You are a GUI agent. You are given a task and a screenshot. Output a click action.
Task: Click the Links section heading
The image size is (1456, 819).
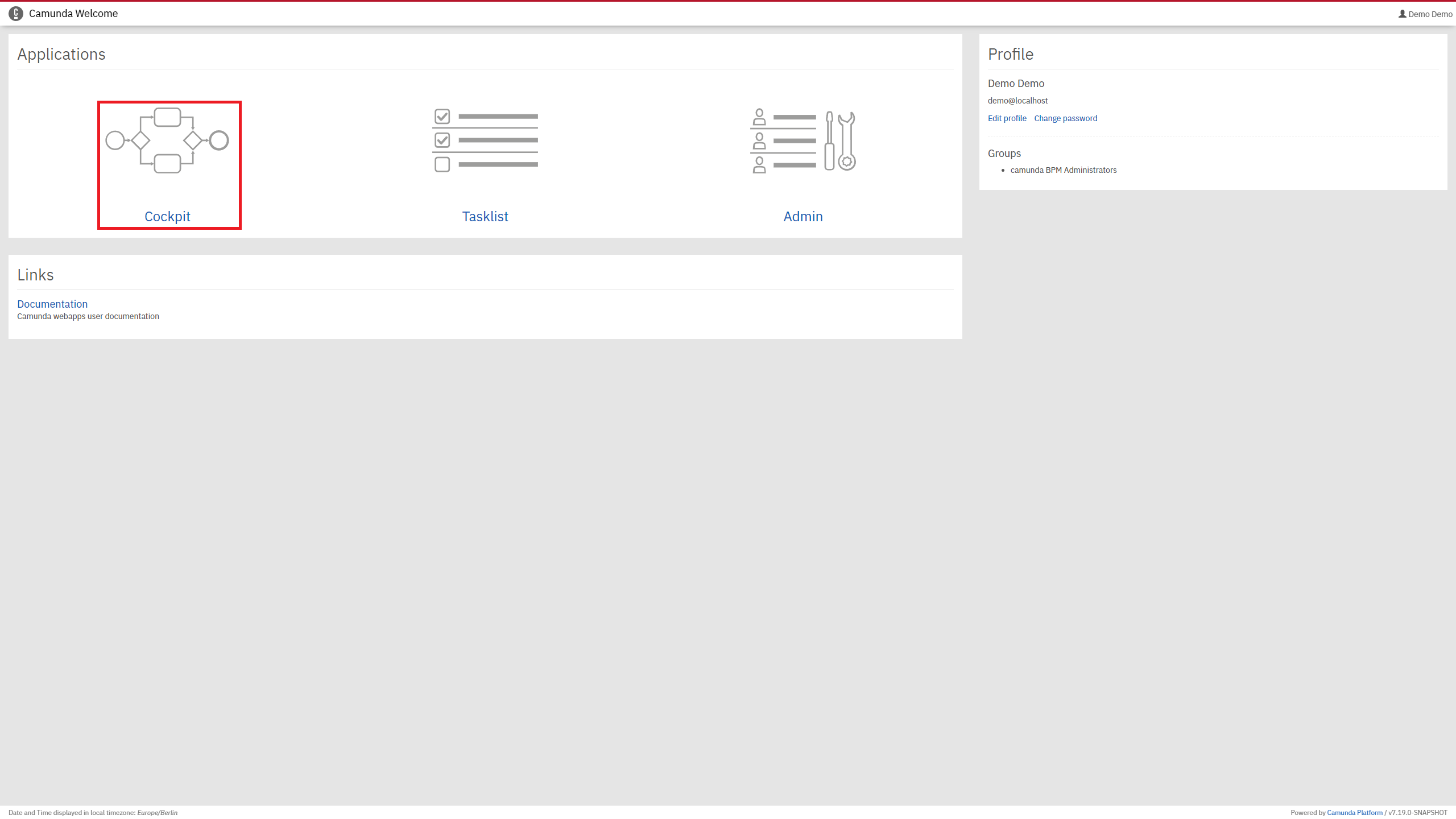(35, 275)
